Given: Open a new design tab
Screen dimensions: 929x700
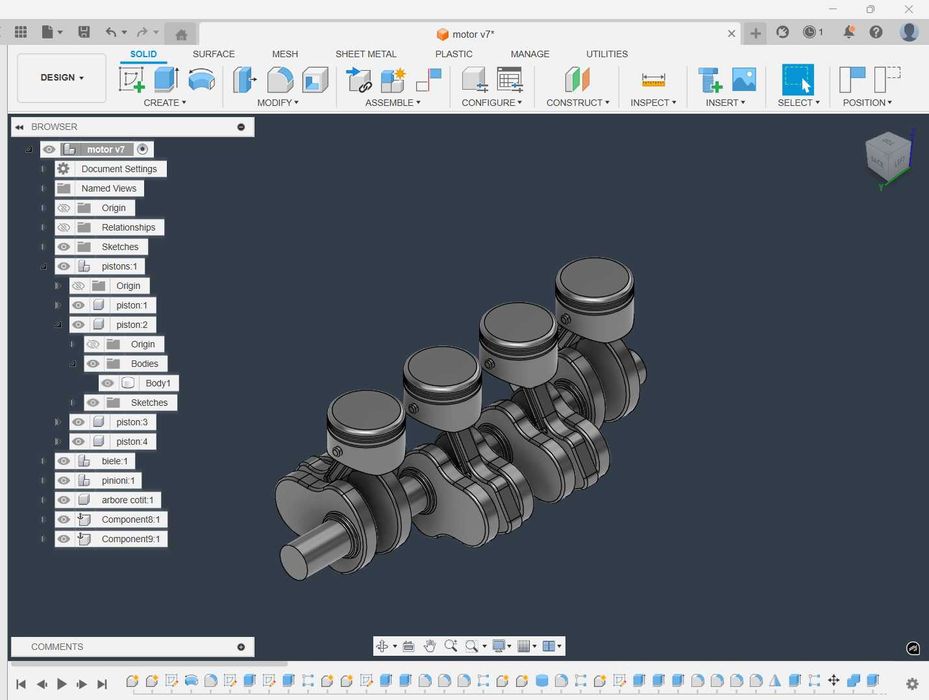Looking at the screenshot, I should (755, 33).
